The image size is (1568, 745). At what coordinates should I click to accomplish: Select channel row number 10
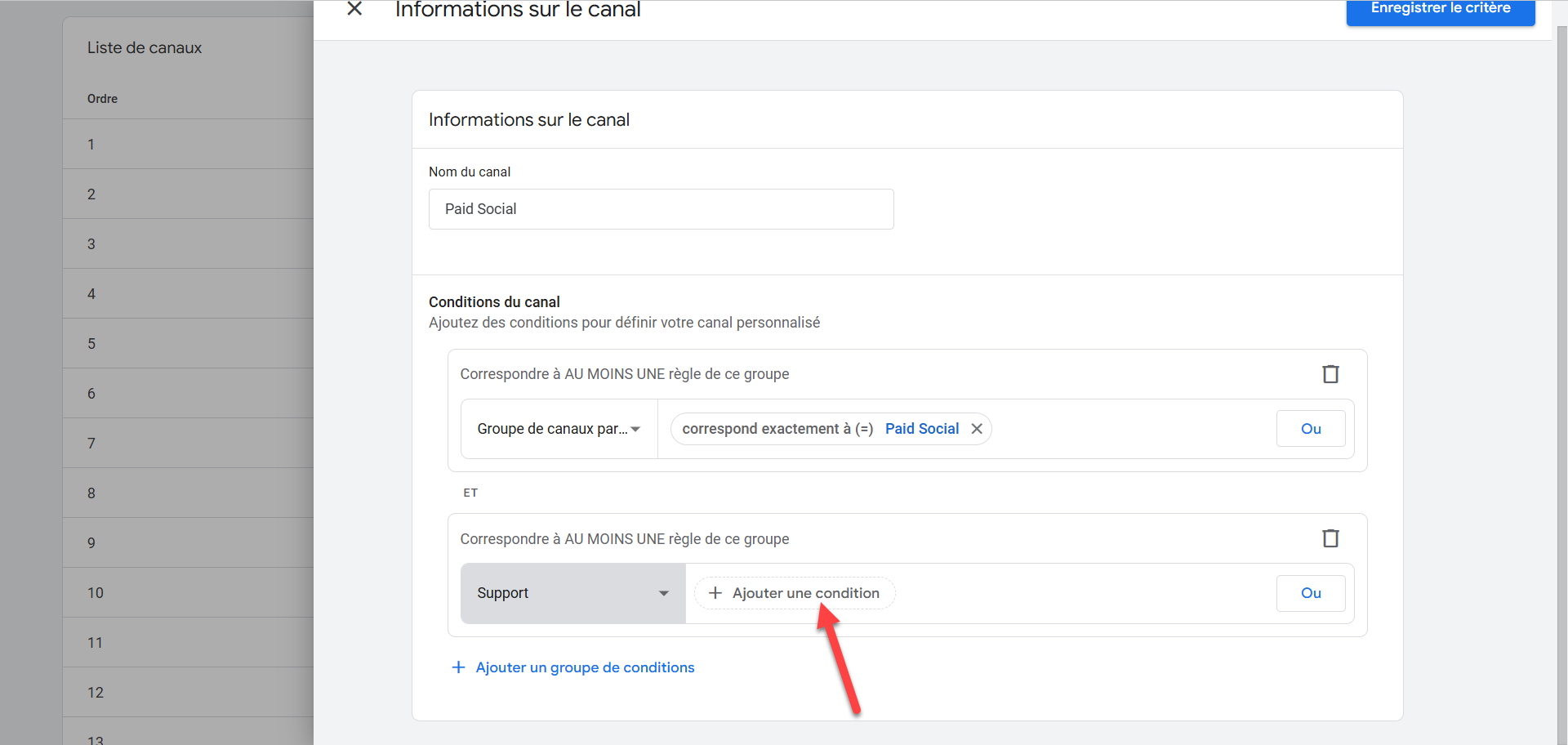(x=188, y=593)
